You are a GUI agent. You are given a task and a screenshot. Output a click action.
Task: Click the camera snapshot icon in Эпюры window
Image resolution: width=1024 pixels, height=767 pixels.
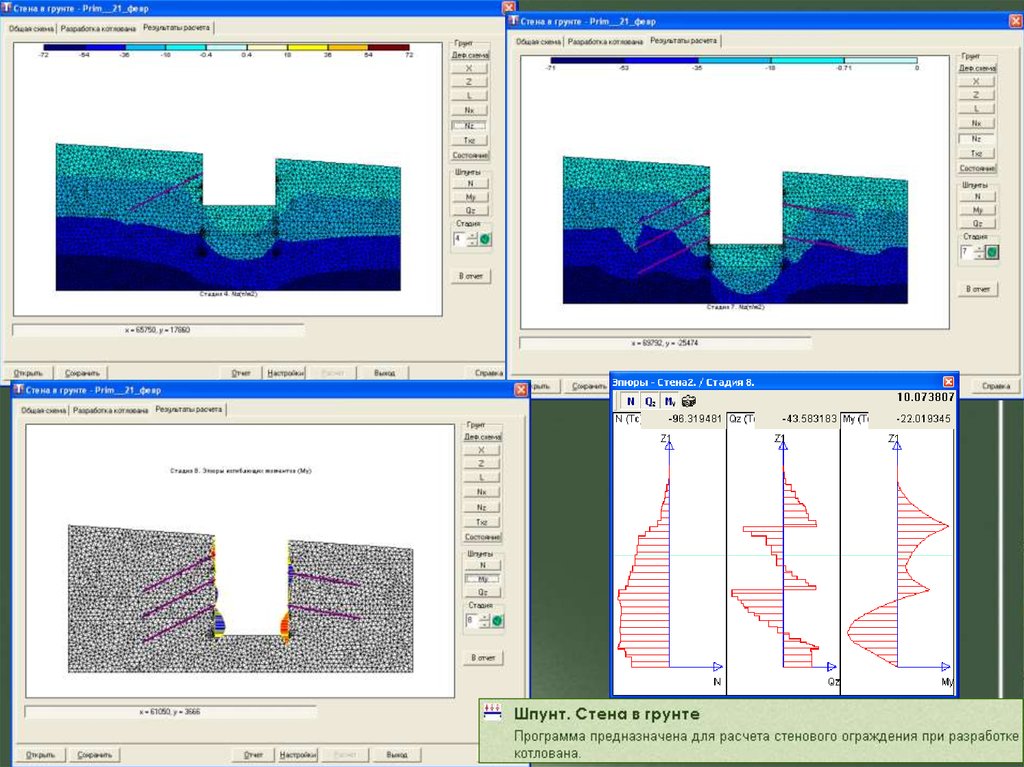(x=688, y=401)
